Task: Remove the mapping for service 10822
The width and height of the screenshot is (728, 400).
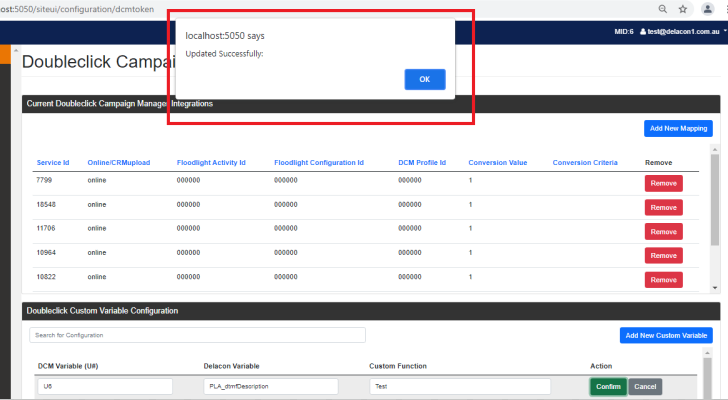Action: 663,280
